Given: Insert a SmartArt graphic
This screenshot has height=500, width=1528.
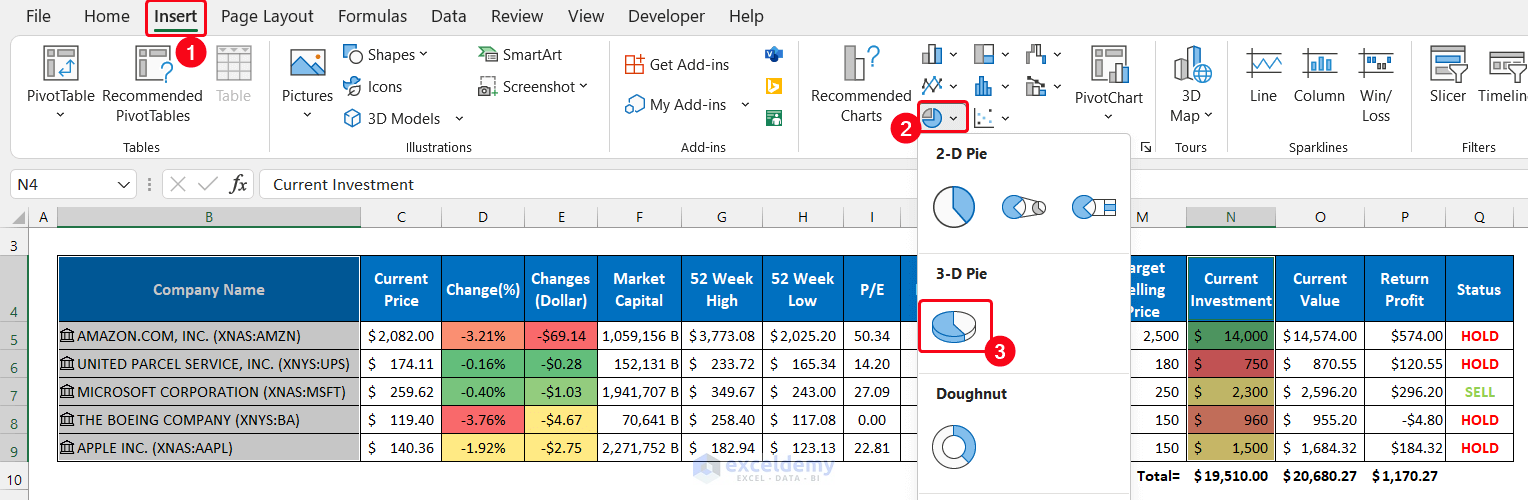Looking at the screenshot, I should 520,54.
